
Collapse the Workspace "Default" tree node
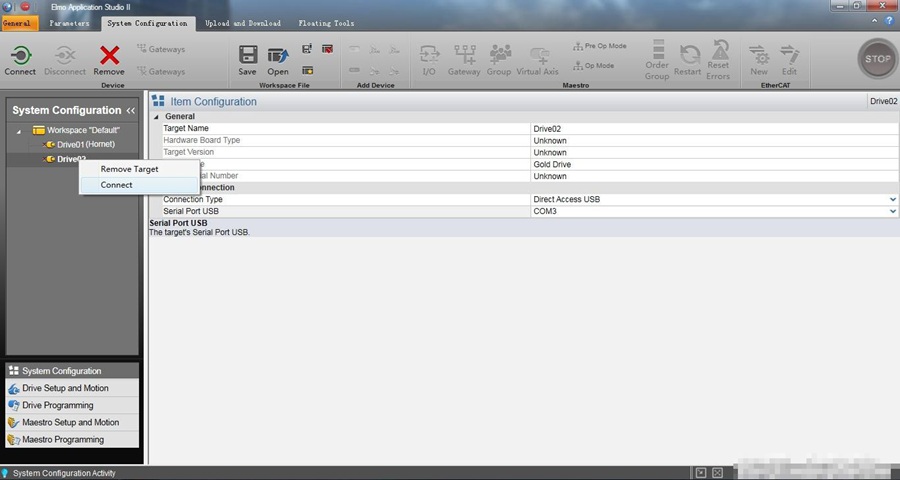[18, 131]
